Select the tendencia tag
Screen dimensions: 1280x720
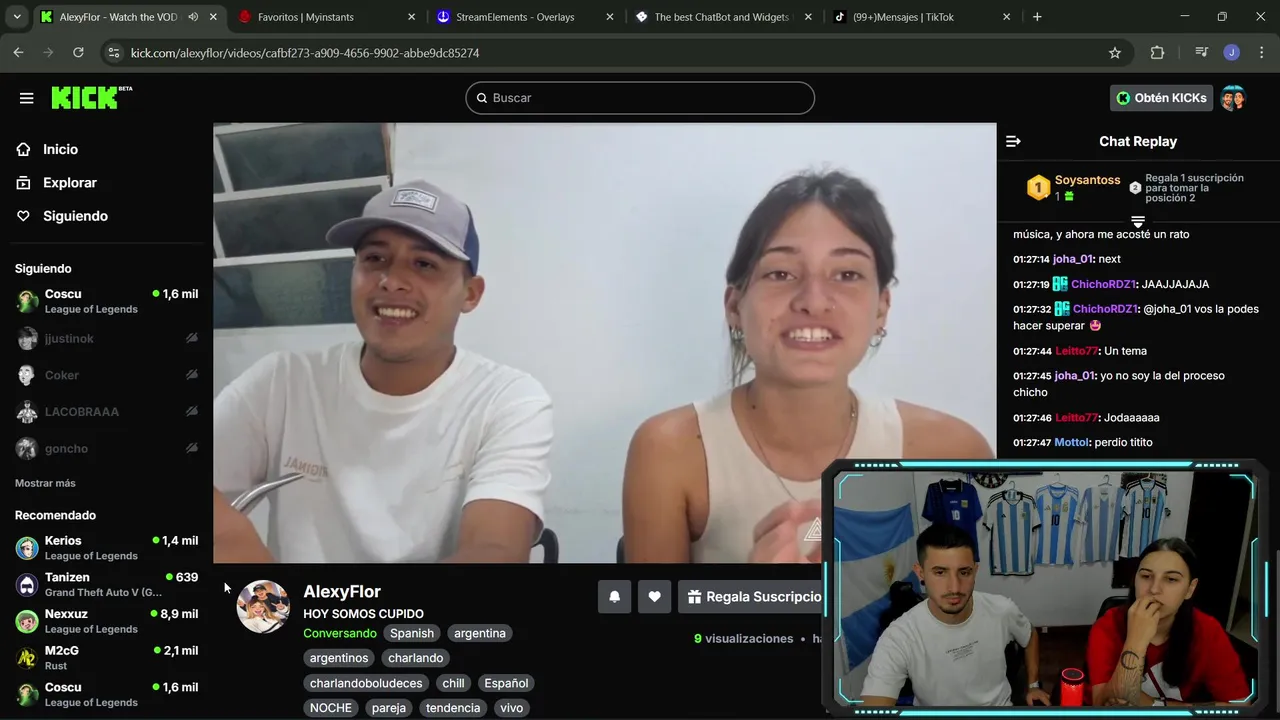pyautogui.click(x=453, y=708)
